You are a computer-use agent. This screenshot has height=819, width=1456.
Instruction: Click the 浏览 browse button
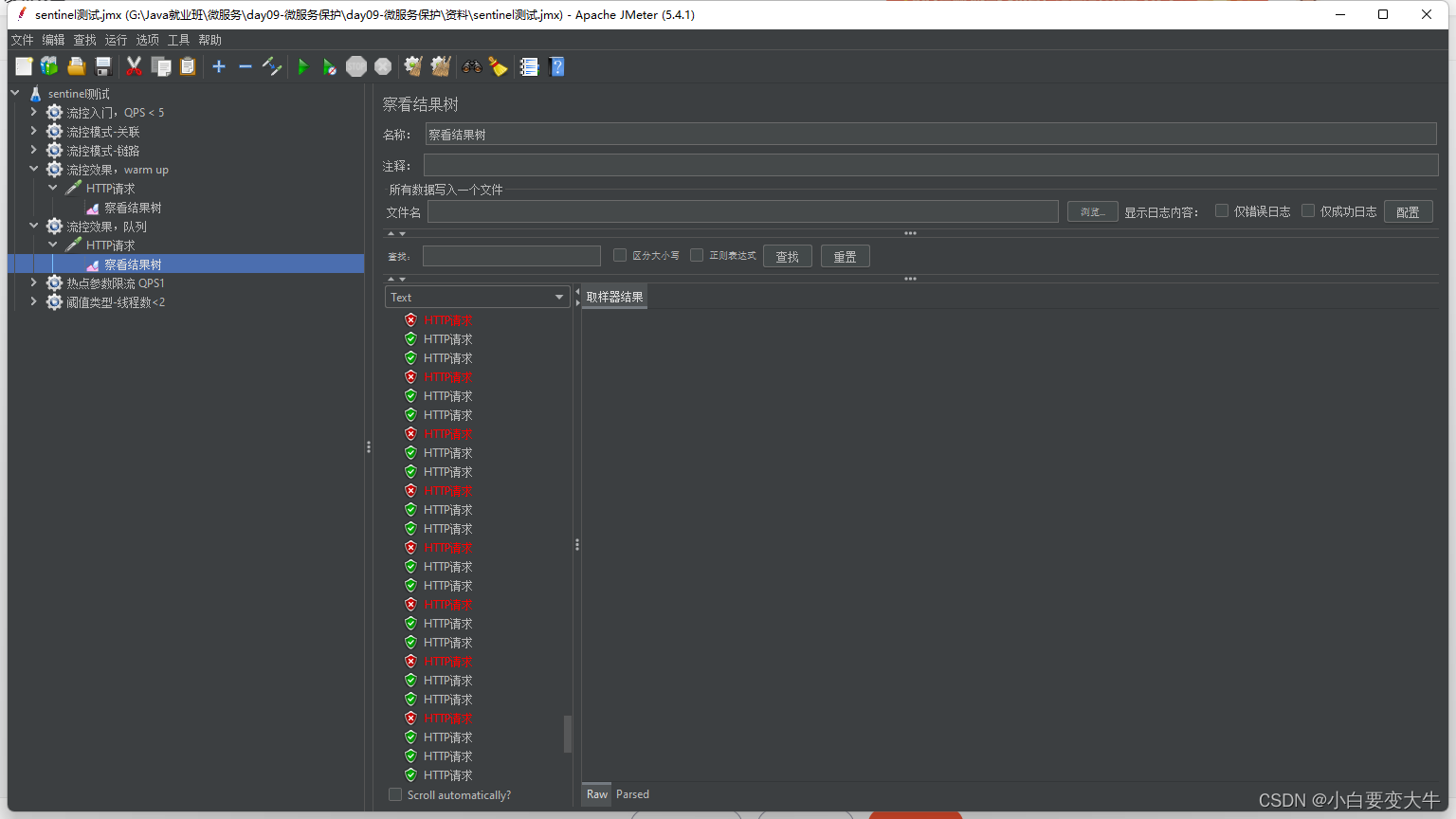[1092, 211]
